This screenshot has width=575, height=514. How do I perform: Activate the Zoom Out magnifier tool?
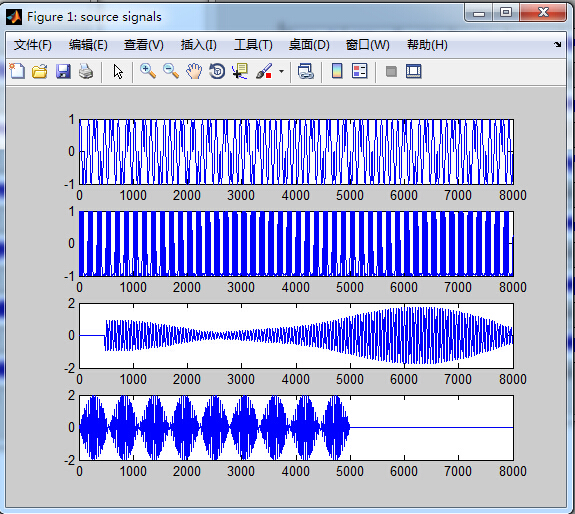(171, 71)
